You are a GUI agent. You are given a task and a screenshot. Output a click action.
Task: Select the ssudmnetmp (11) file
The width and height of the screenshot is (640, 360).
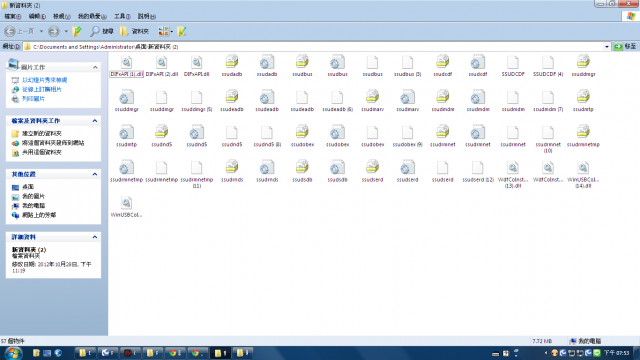pos(197,174)
